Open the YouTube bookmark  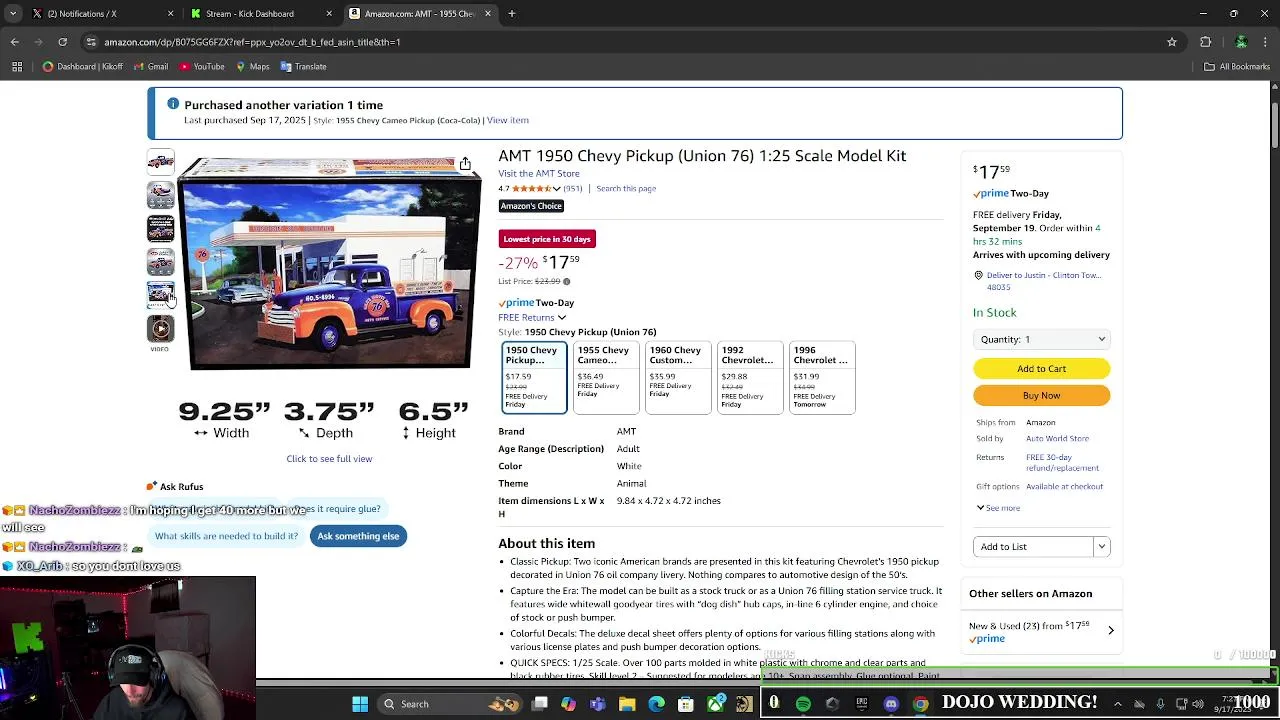201,67
